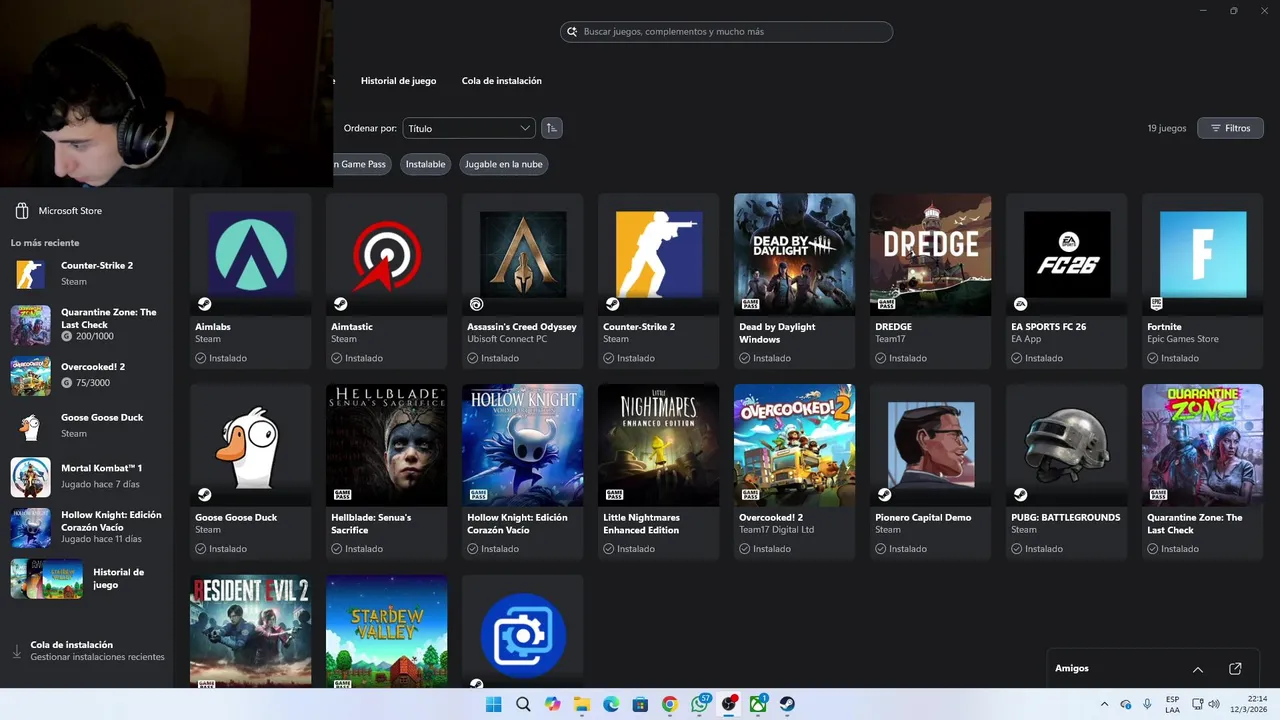Click Quarantine Zone: The Last Check grid title
This screenshot has height=720, width=1280.
[1195, 524]
